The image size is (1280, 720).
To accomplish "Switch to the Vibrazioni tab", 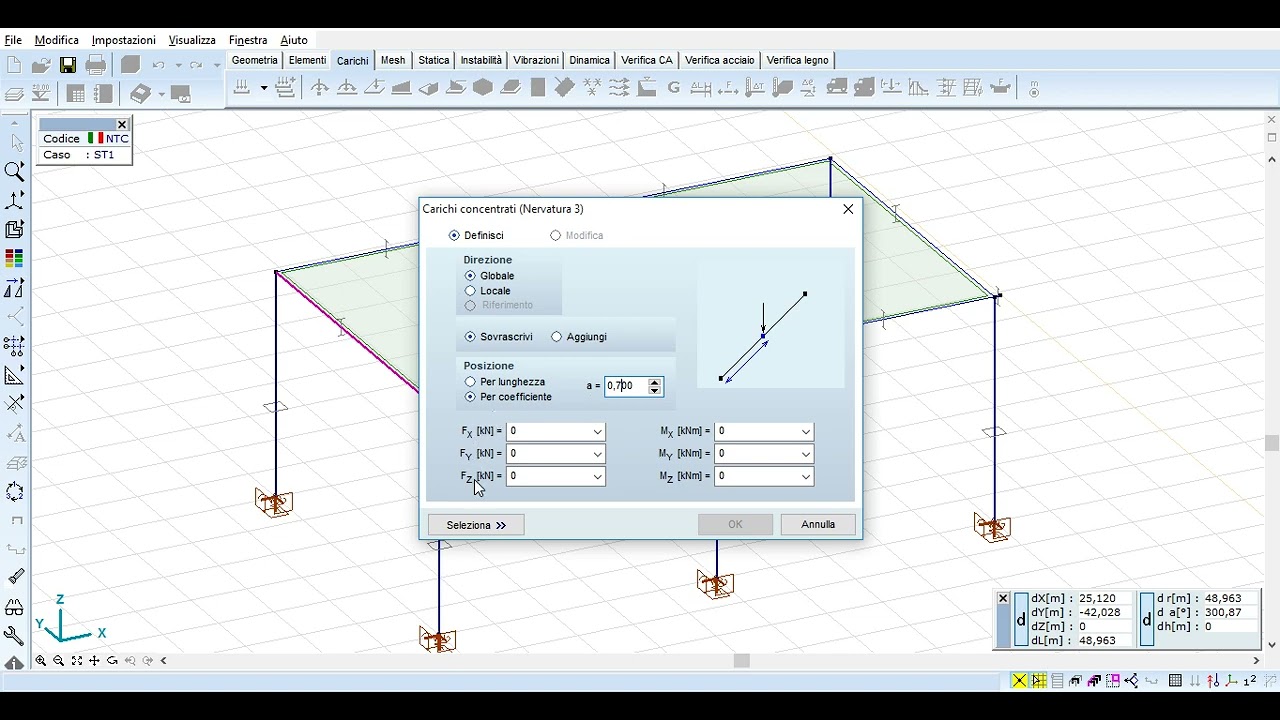I will click(536, 60).
